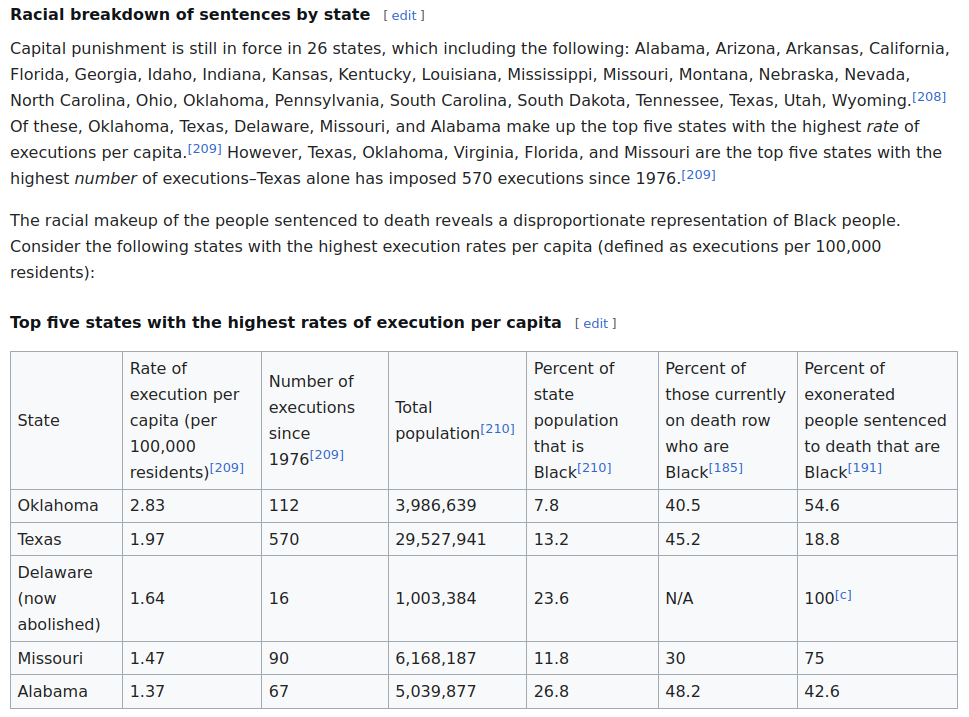The image size is (969, 717).
Task: Click edit link beside Top five states heading
Action: 596,323
